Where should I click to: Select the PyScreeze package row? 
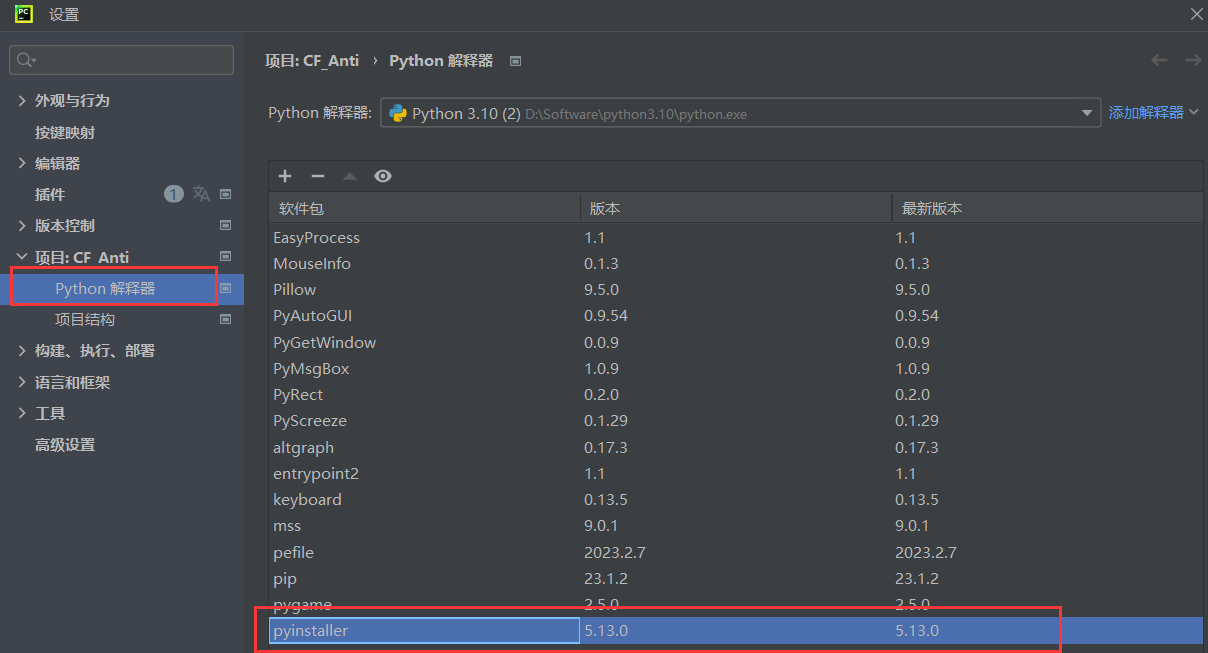pos(736,421)
